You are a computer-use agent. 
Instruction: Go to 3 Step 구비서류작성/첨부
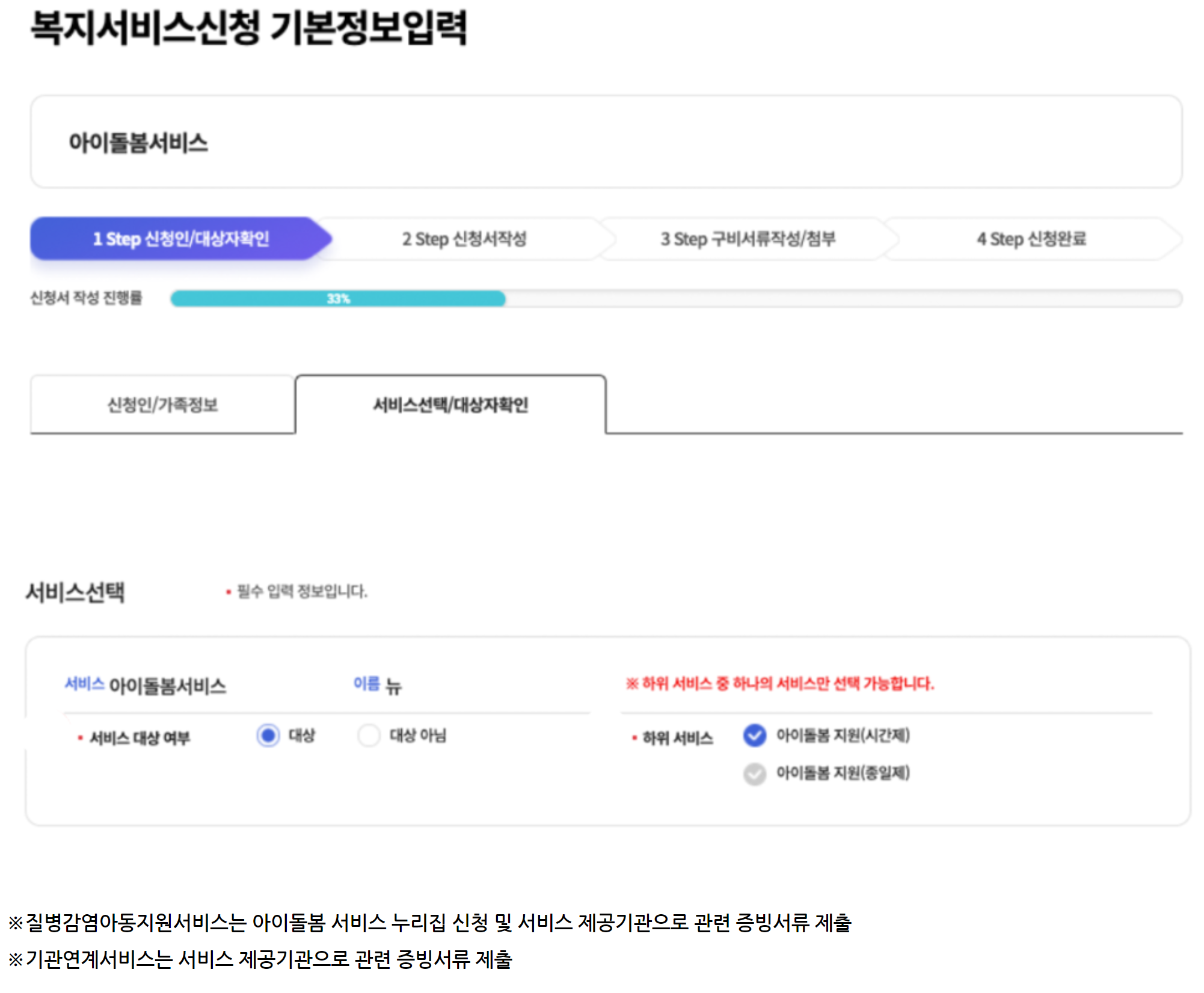748,239
